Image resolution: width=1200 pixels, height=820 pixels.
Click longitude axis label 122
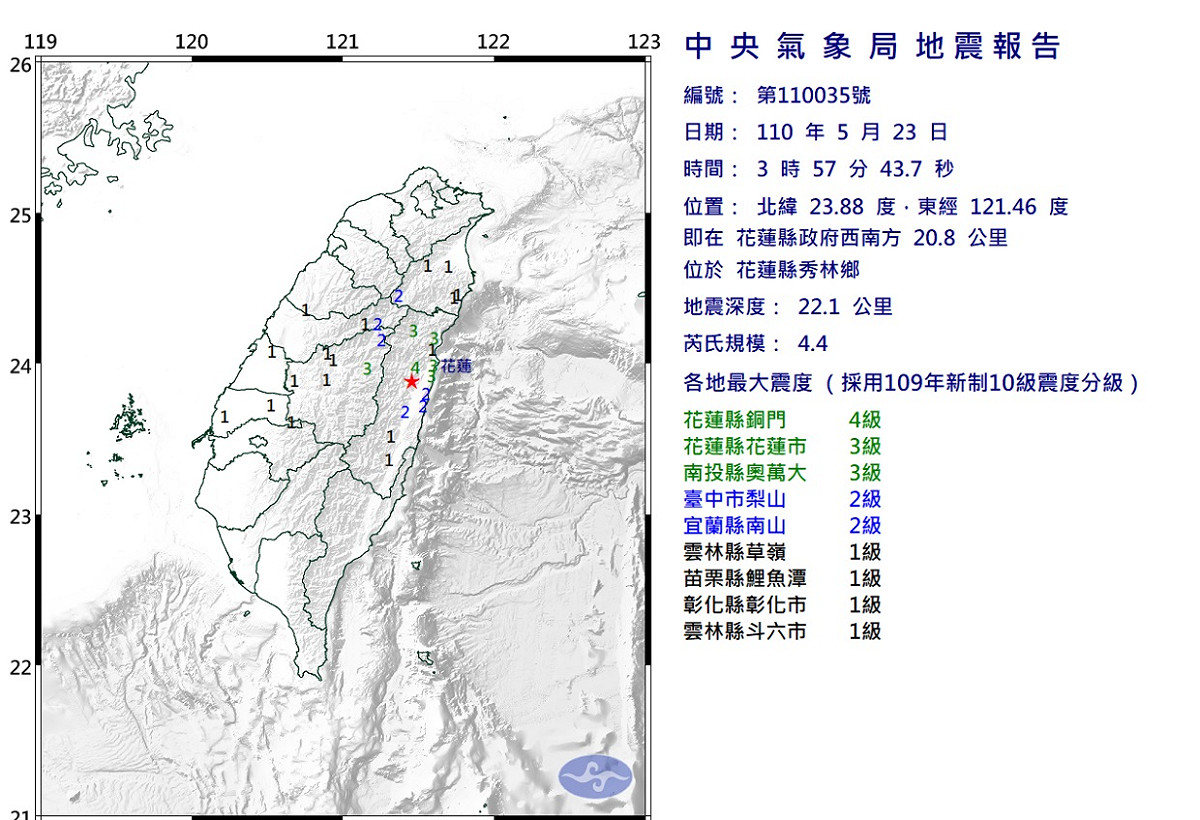(494, 41)
